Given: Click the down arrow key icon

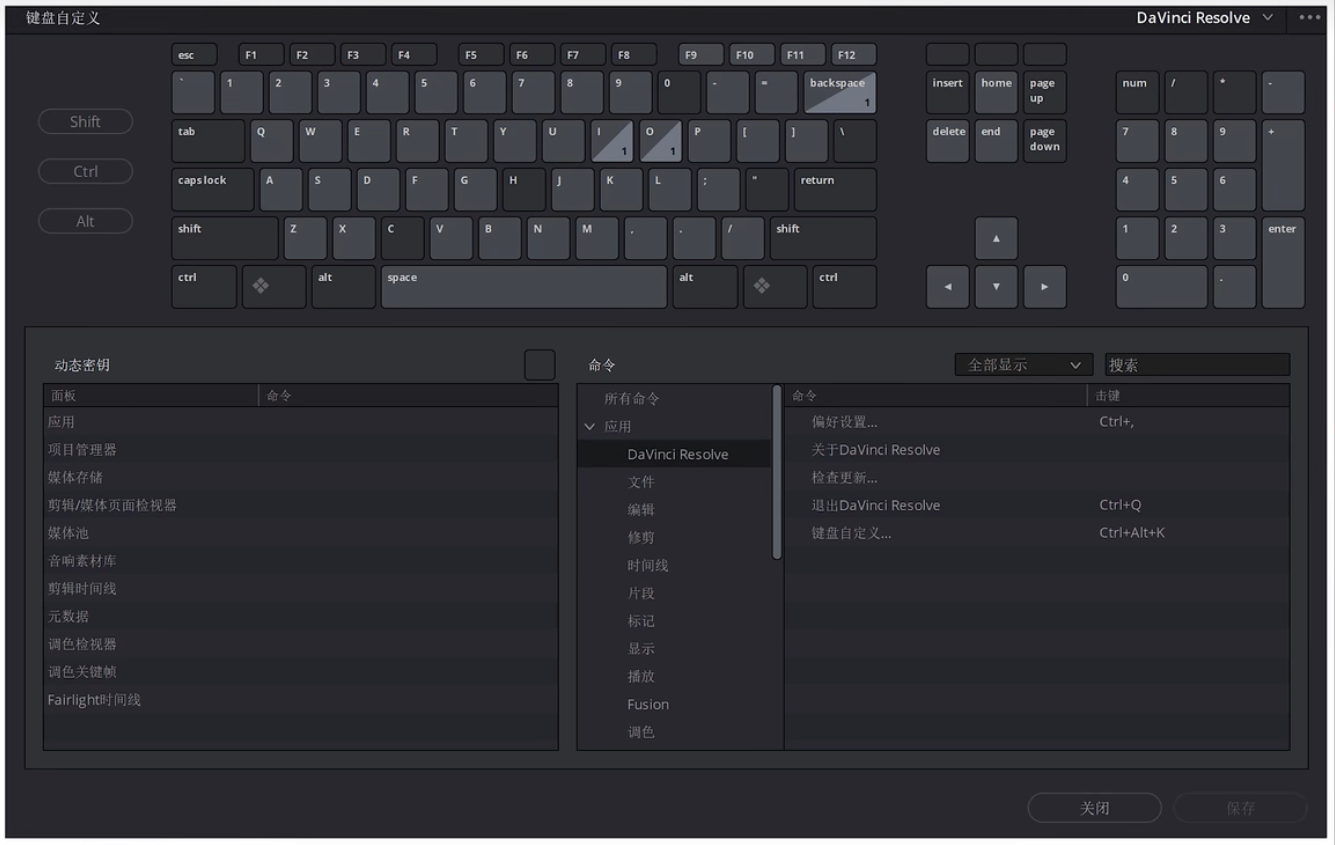Looking at the screenshot, I should [x=996, y=287].
